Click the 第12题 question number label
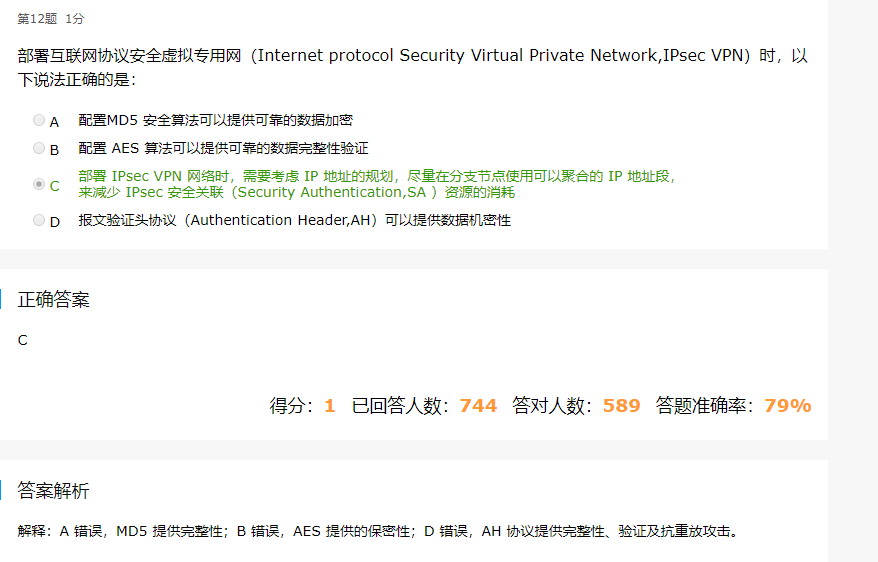 (37, 19)
